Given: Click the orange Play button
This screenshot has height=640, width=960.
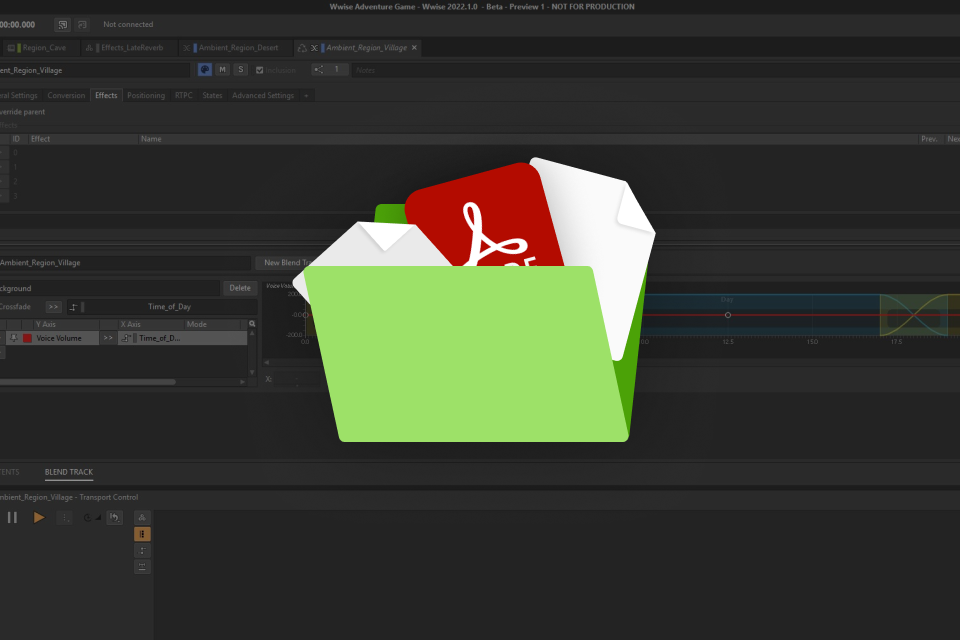Looking at the screenshot, I should [39, 518].
